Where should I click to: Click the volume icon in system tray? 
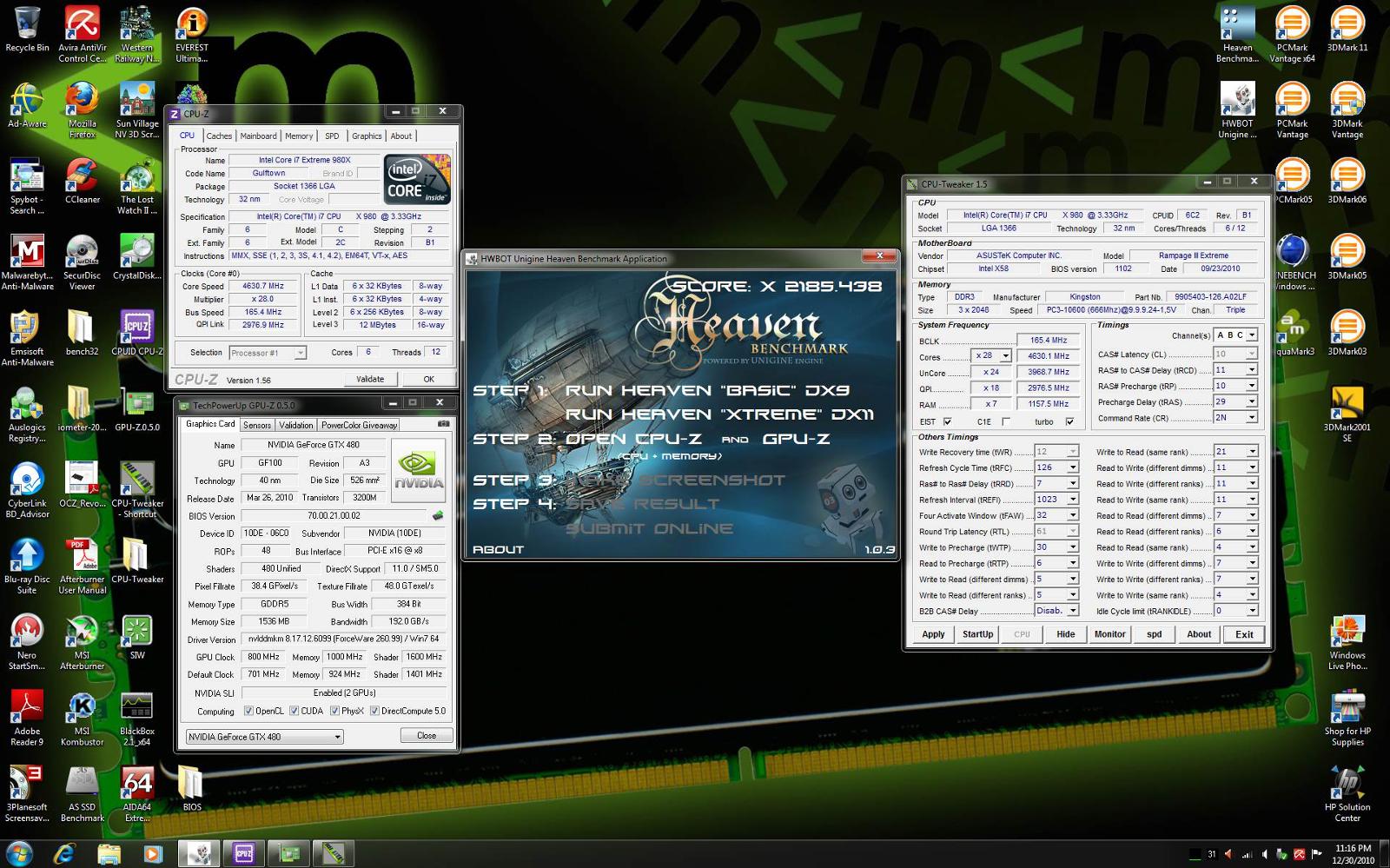[1264, 854]
